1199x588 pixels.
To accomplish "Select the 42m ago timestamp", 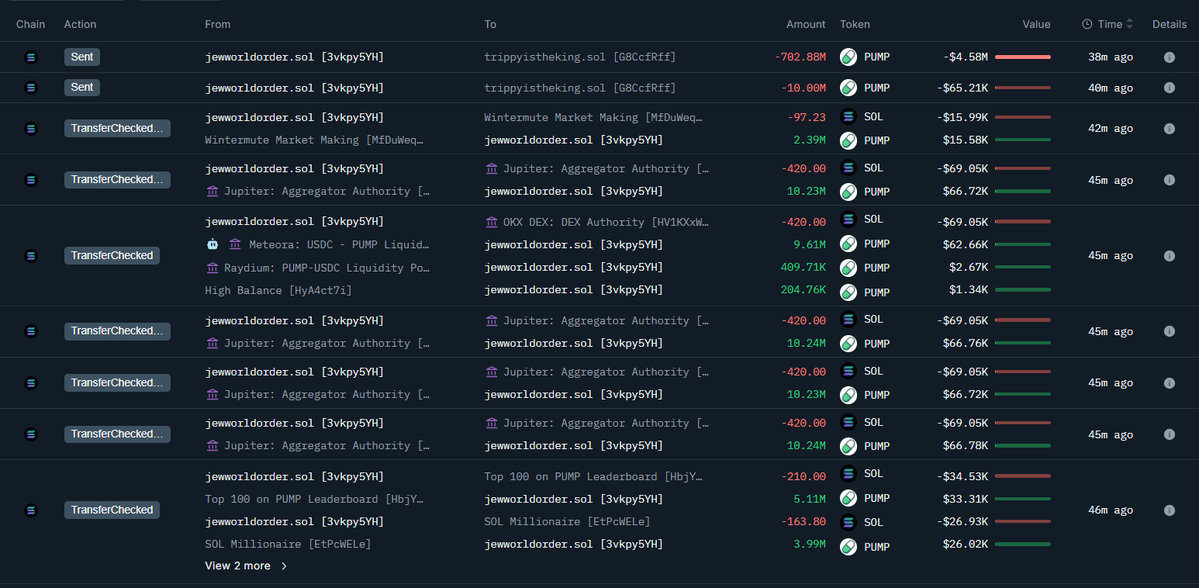I will click(1110, 128).
